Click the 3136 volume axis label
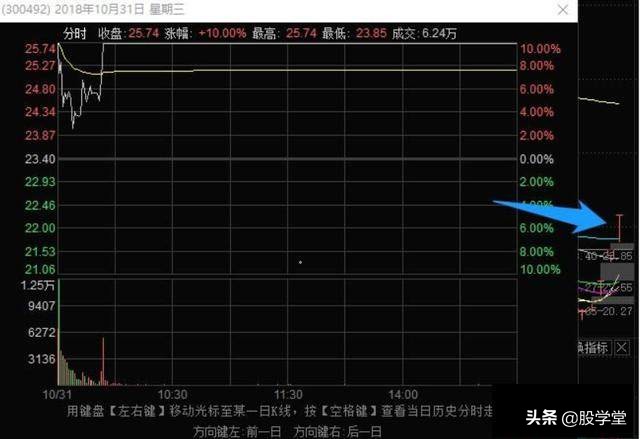Viewport: 640px width, 439px height. (x=41, y=359)
